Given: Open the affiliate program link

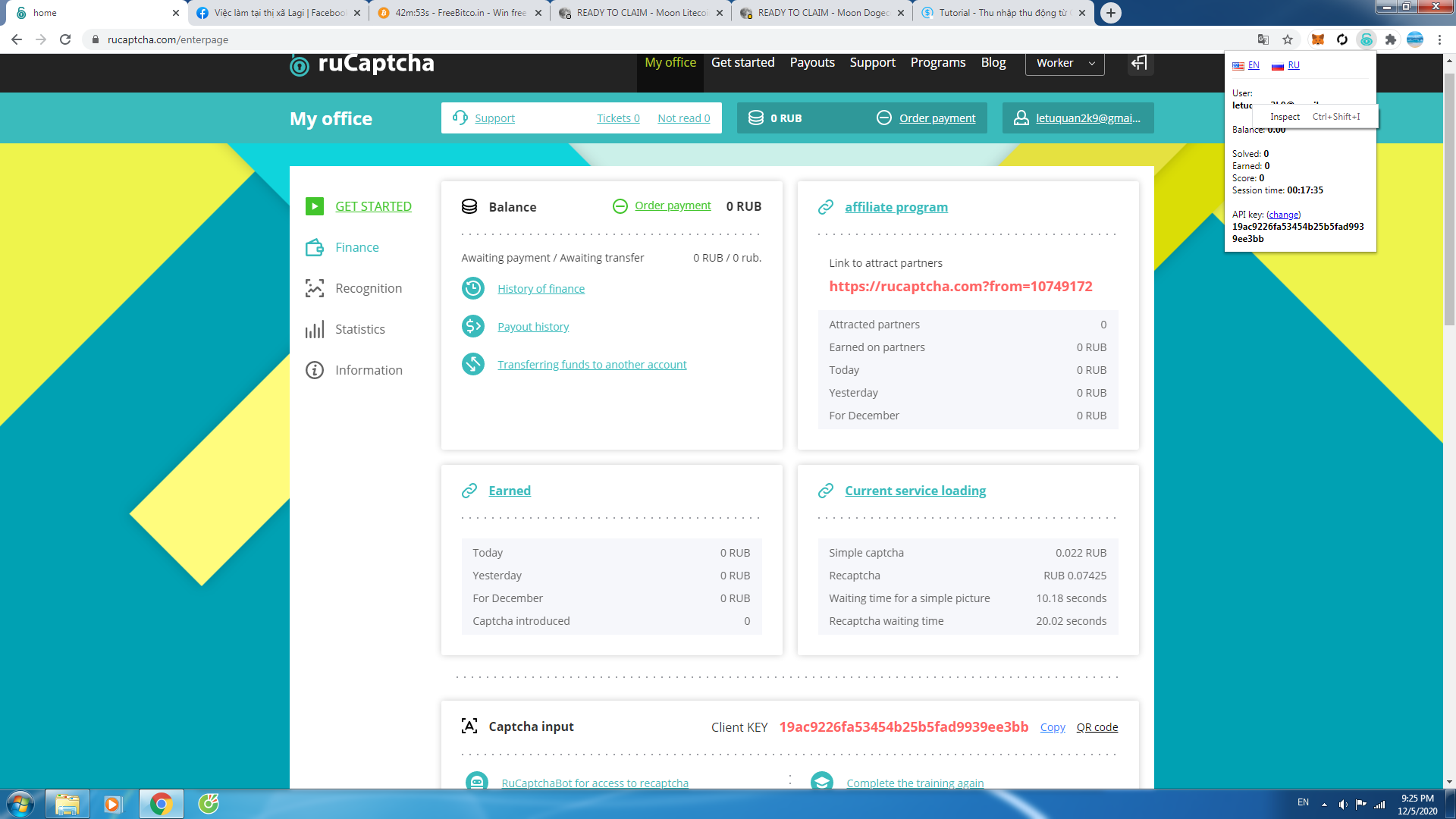Looking at the screenshot, I should coord(896,207).
